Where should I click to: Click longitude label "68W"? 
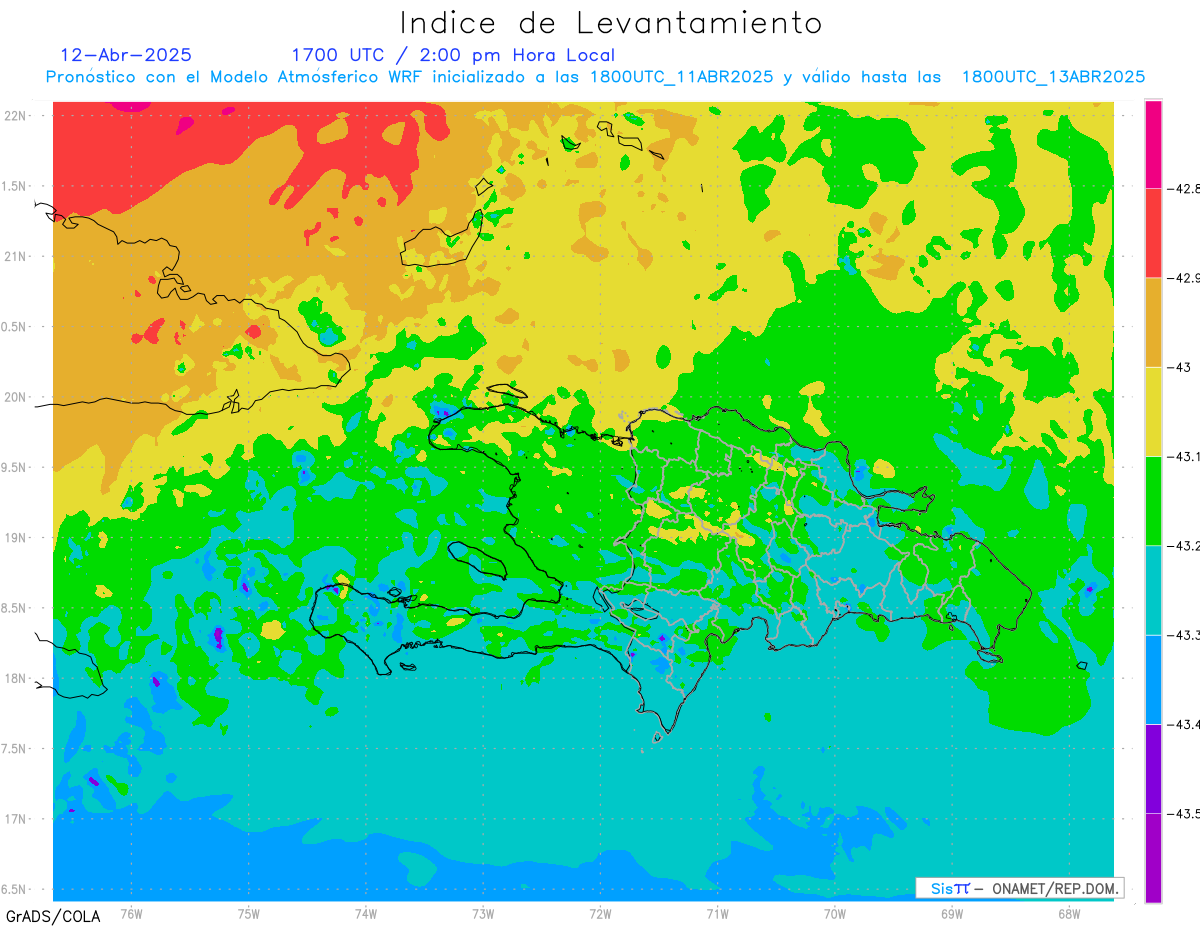click(x=1069, y=913)
